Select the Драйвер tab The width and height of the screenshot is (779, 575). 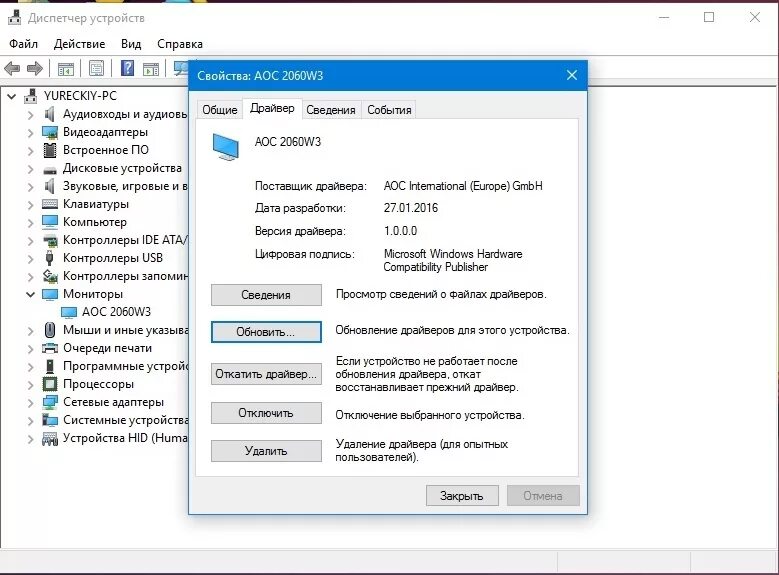tap(272, 108)
